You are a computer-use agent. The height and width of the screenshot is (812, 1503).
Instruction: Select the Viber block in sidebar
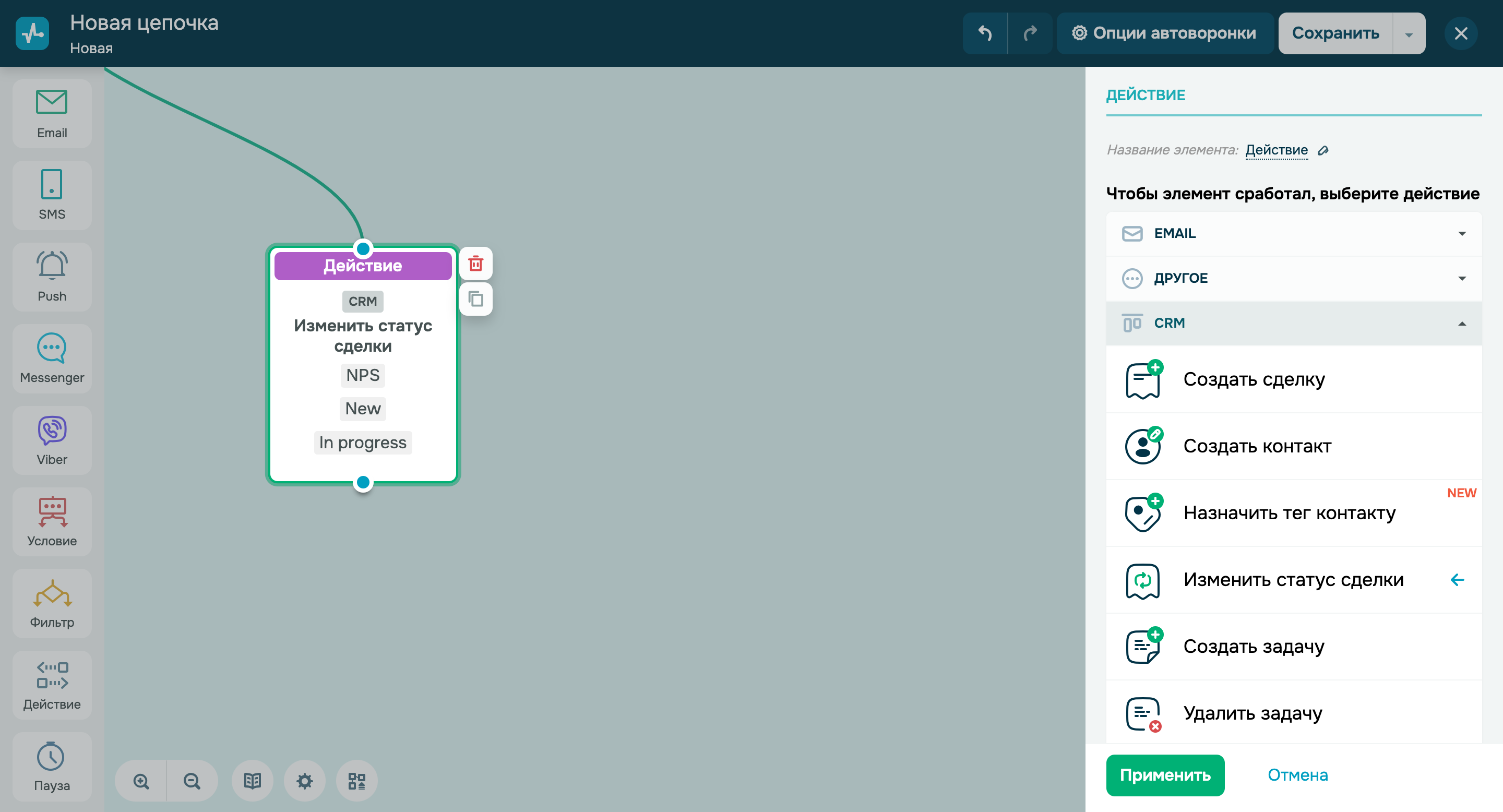click(x=52, y=440)
